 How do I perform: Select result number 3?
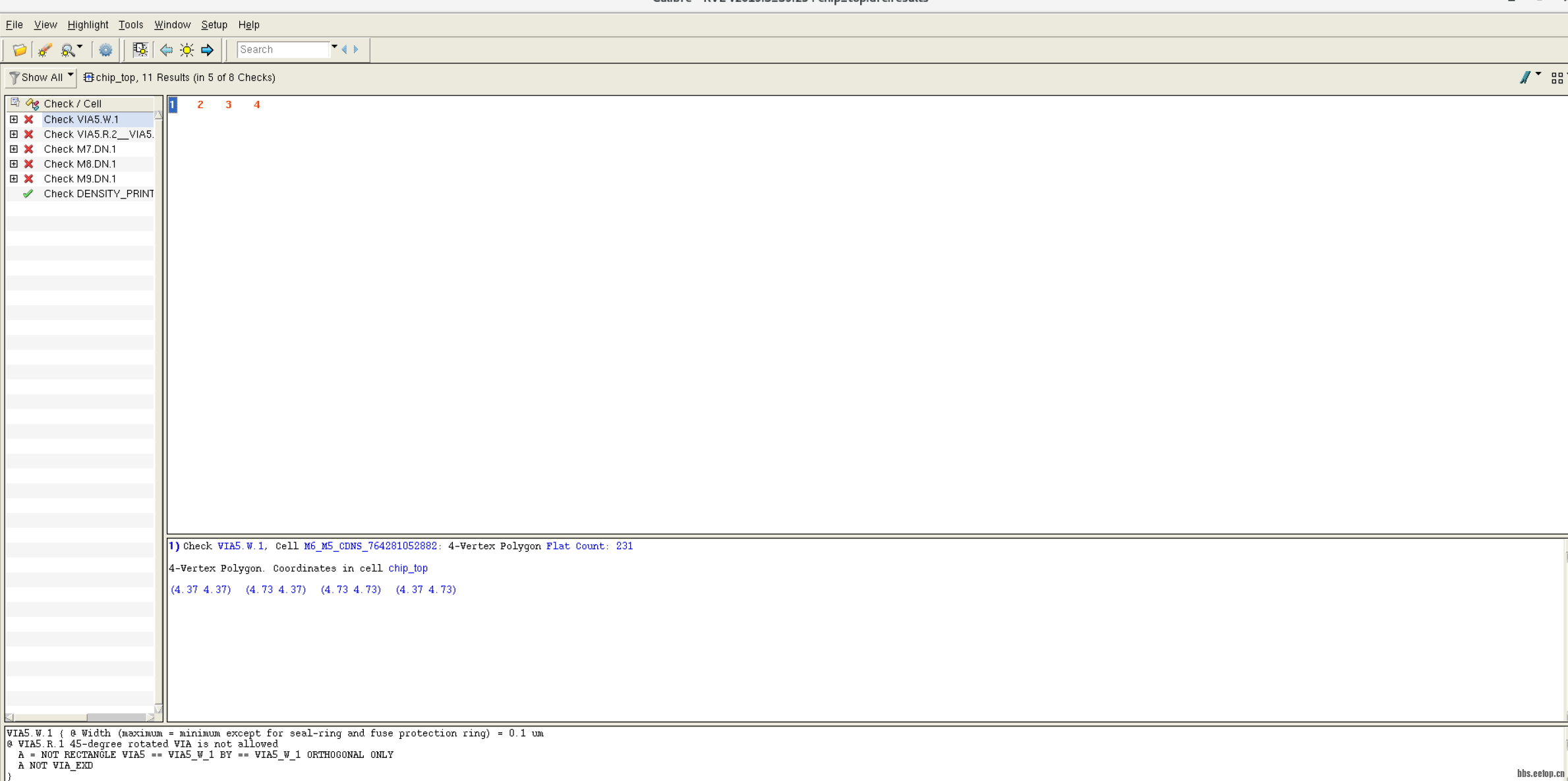[x=228, y=105]
